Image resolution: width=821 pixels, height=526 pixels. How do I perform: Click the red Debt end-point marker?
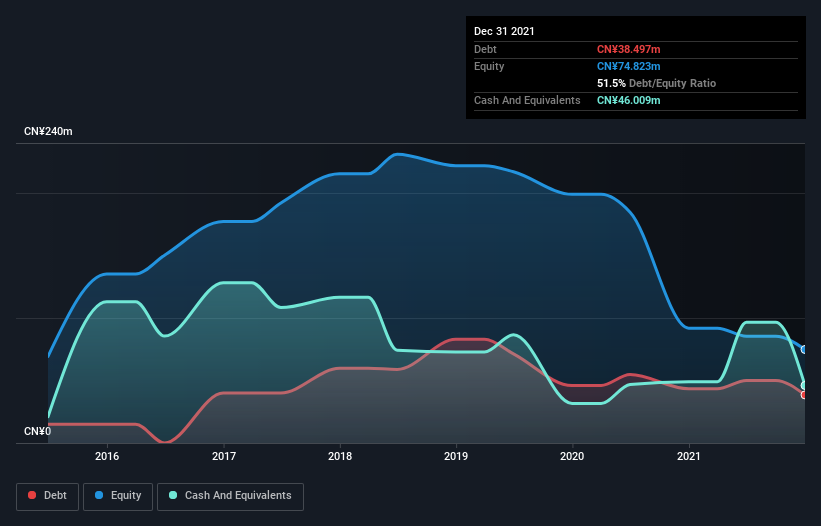804,395
